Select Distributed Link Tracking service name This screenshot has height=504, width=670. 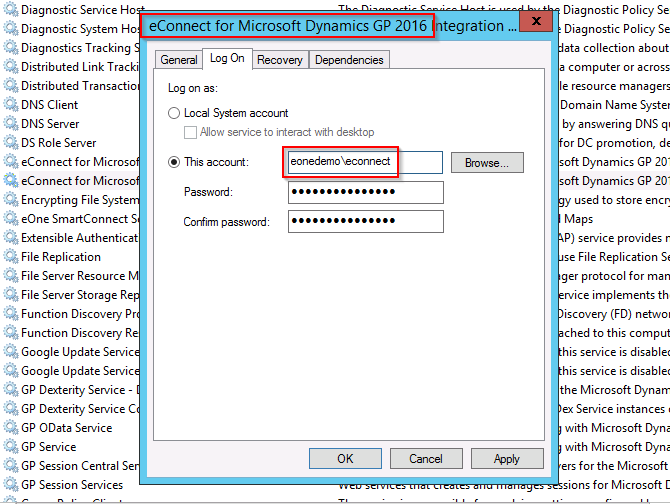[80, 67]
